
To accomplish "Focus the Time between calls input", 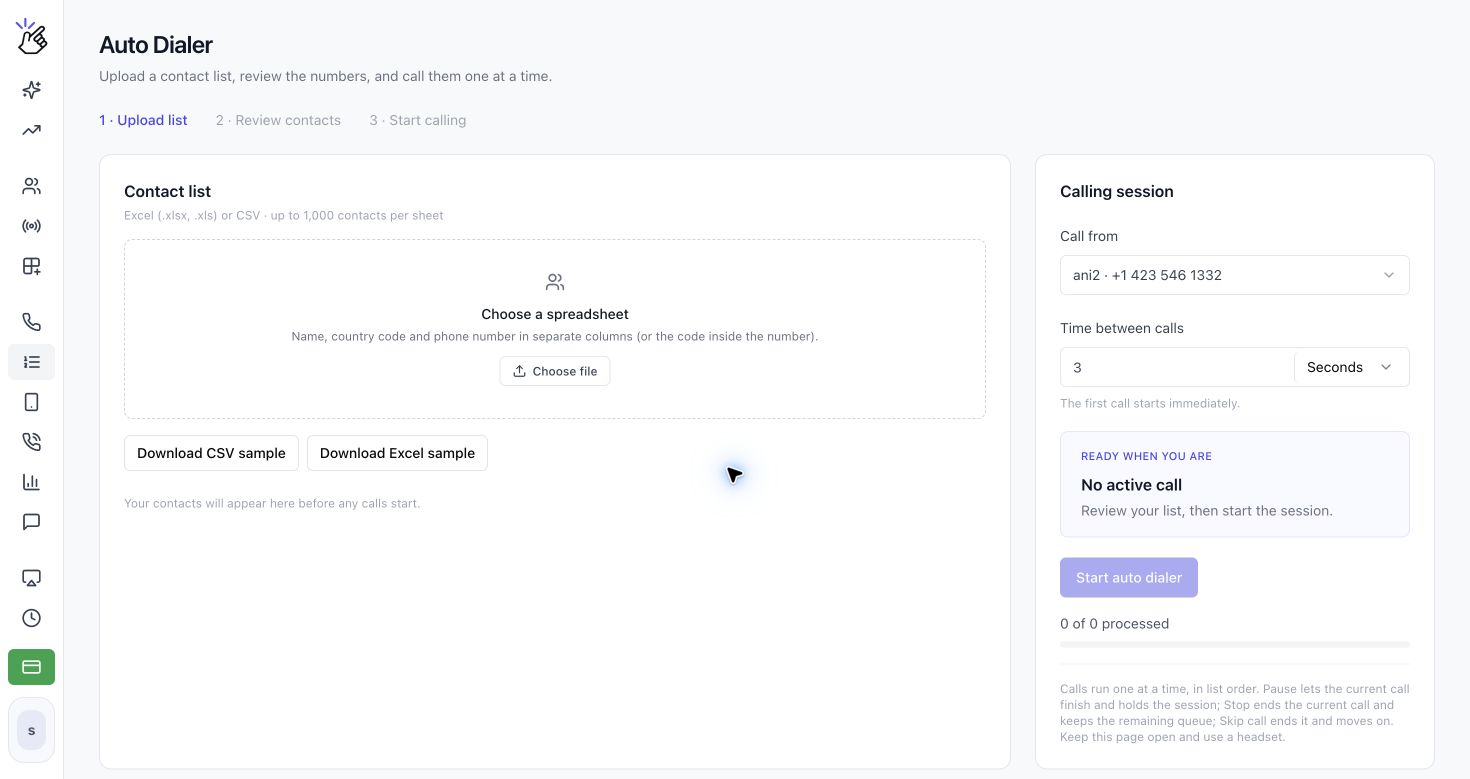I will coord(1177,367).
